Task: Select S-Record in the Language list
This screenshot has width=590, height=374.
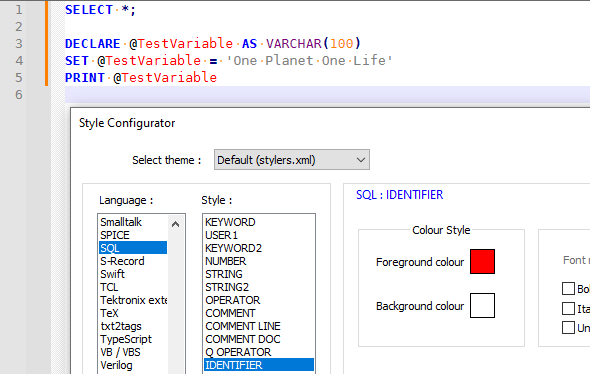Action: point(132,261)
